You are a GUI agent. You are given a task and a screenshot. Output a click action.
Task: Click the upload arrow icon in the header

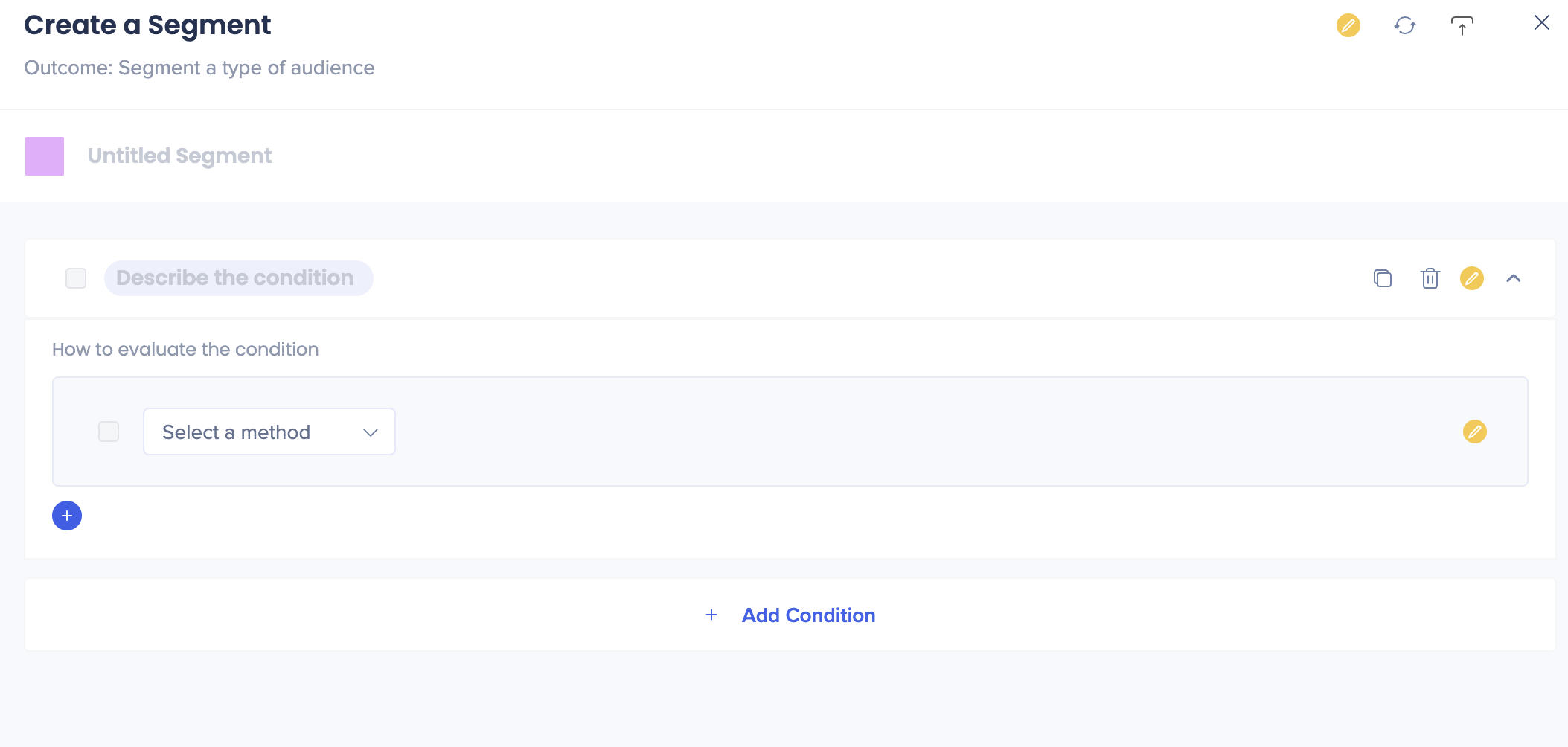click(x=1462, y=26)
